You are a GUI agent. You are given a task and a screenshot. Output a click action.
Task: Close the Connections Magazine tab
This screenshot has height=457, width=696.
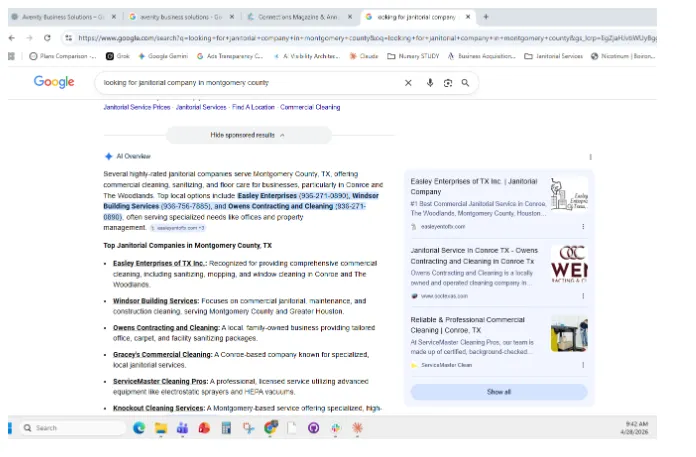click(350, 17)
